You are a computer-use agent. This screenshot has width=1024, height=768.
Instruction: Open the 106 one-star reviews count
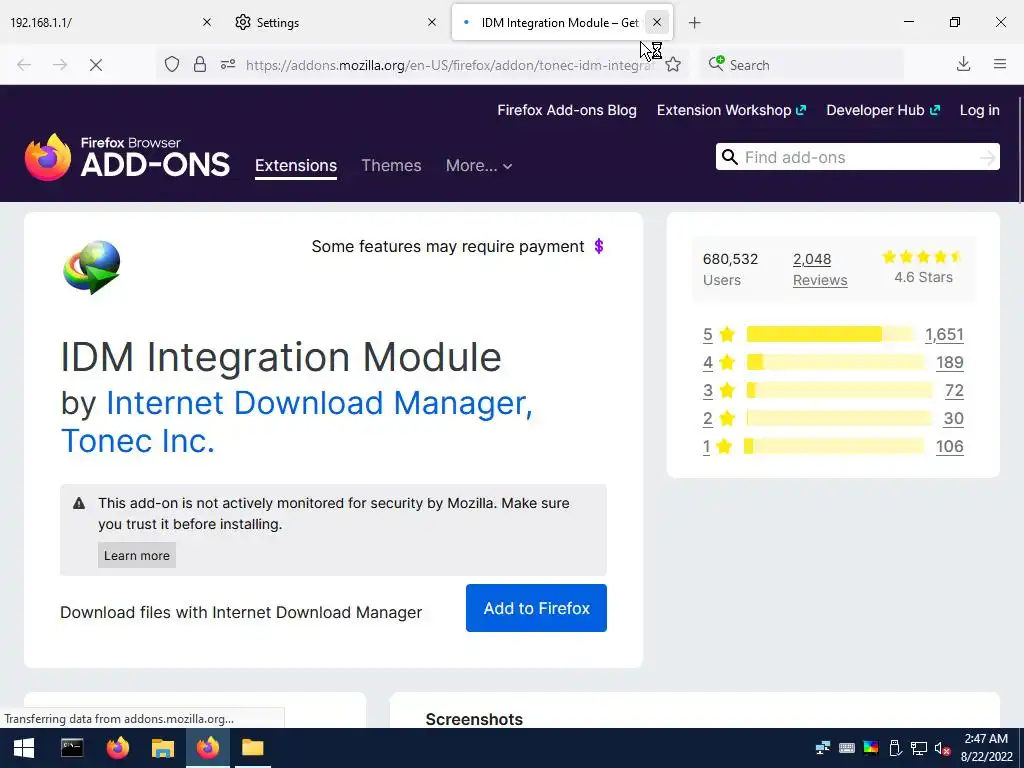(950, 447)
